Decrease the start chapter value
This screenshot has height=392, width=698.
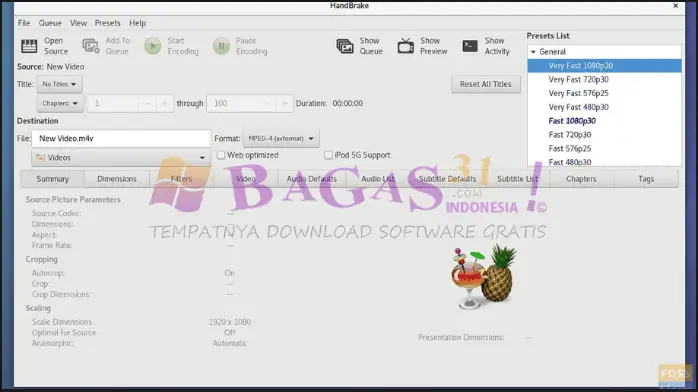coord(147,104)
